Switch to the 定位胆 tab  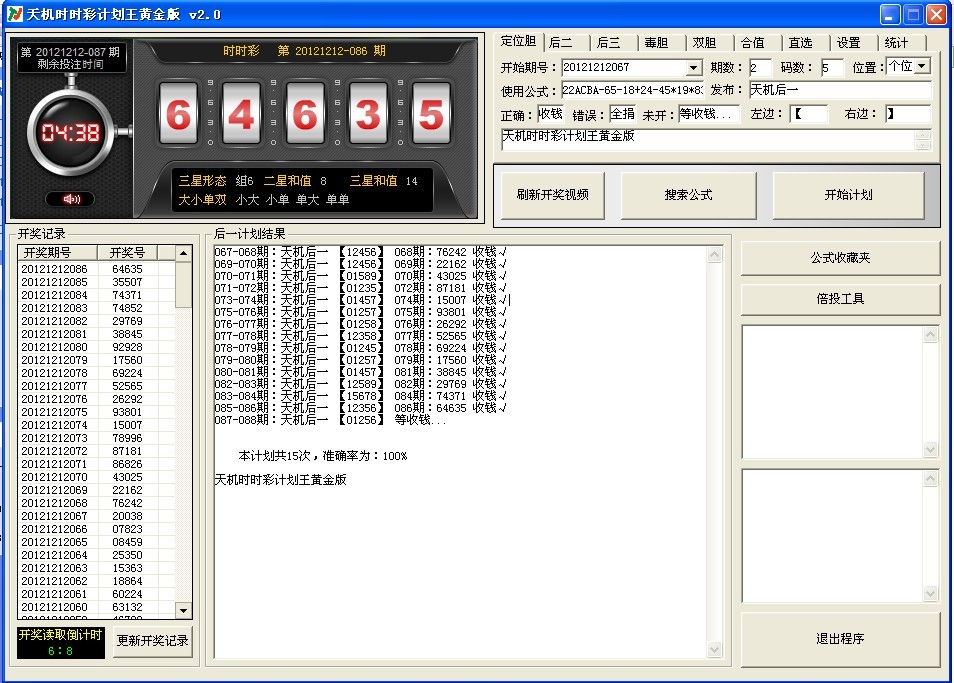518,41
